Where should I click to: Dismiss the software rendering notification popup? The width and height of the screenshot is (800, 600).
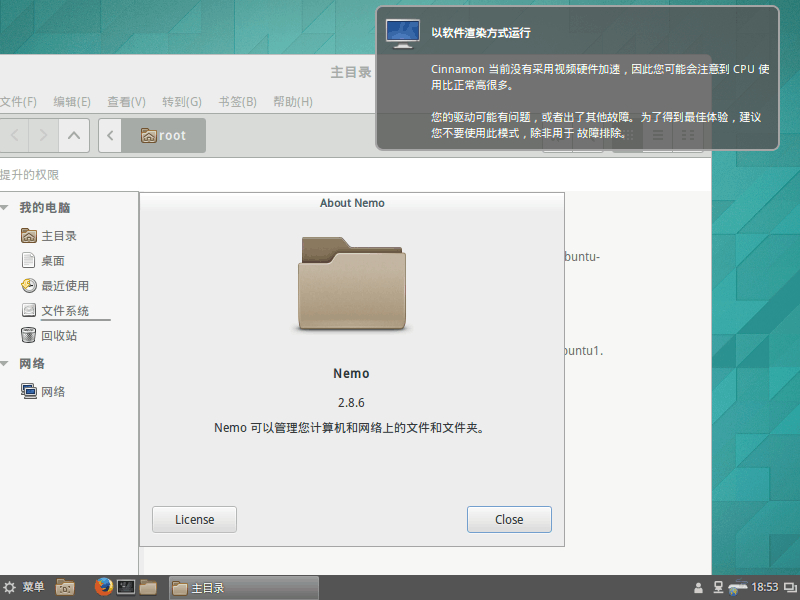[577, 78]
